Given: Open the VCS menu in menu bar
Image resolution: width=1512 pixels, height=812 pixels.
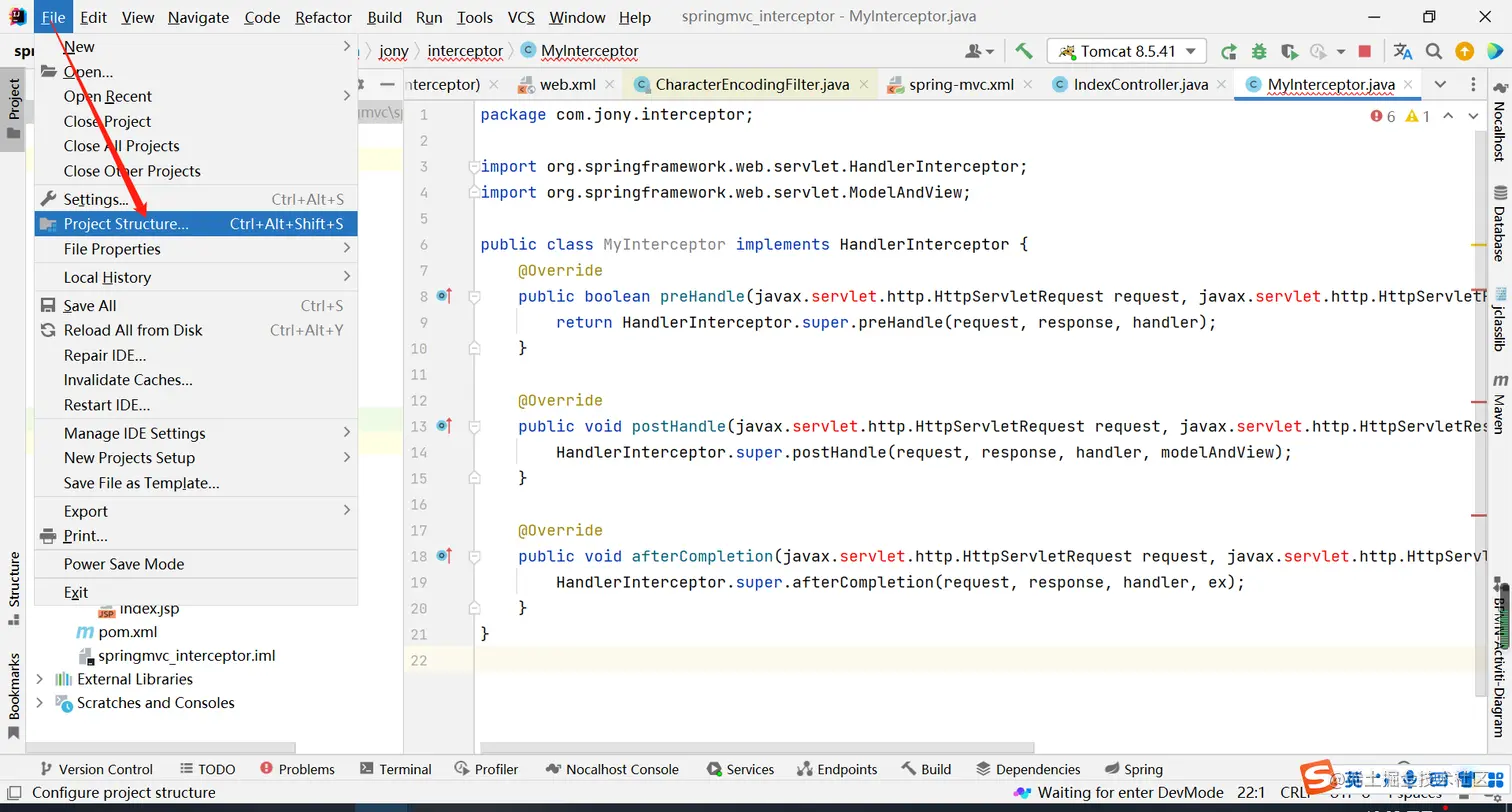Looking at the screenshot, I should (521, 17).
